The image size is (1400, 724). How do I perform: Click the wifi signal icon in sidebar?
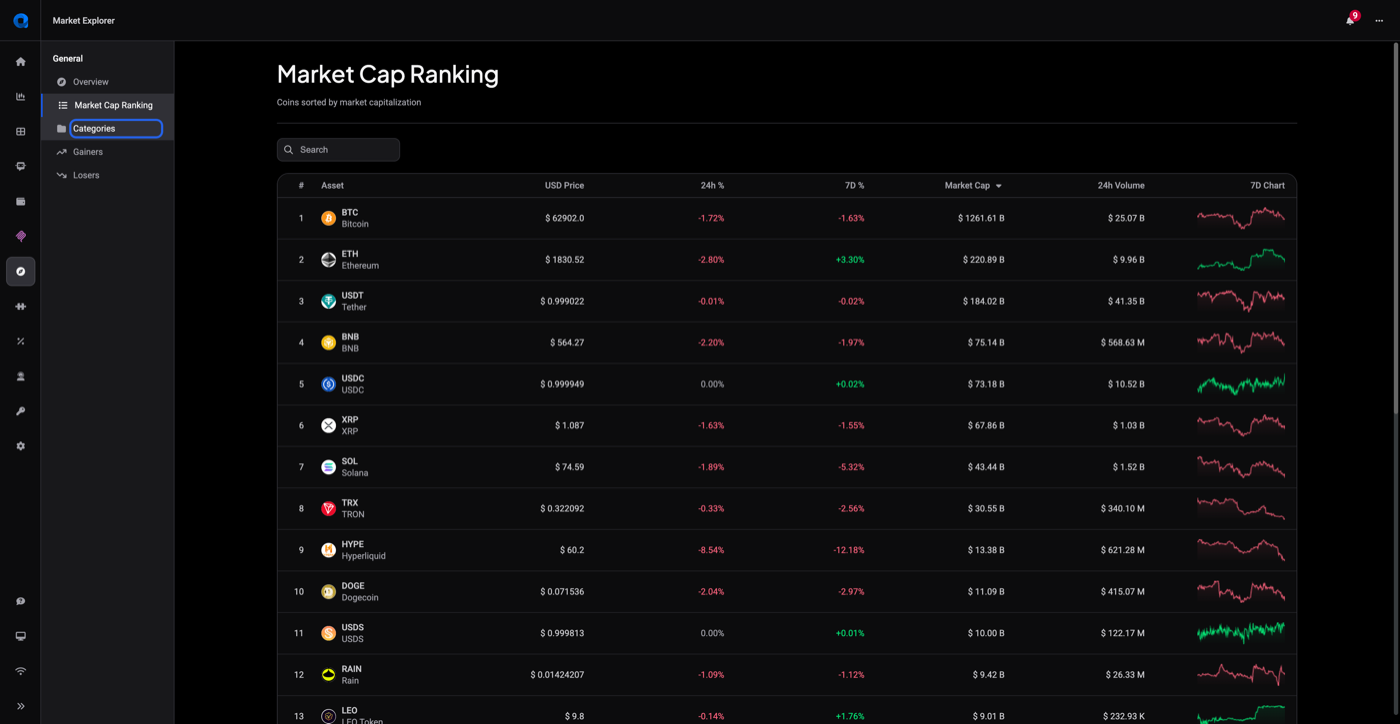tap(20, 672)
